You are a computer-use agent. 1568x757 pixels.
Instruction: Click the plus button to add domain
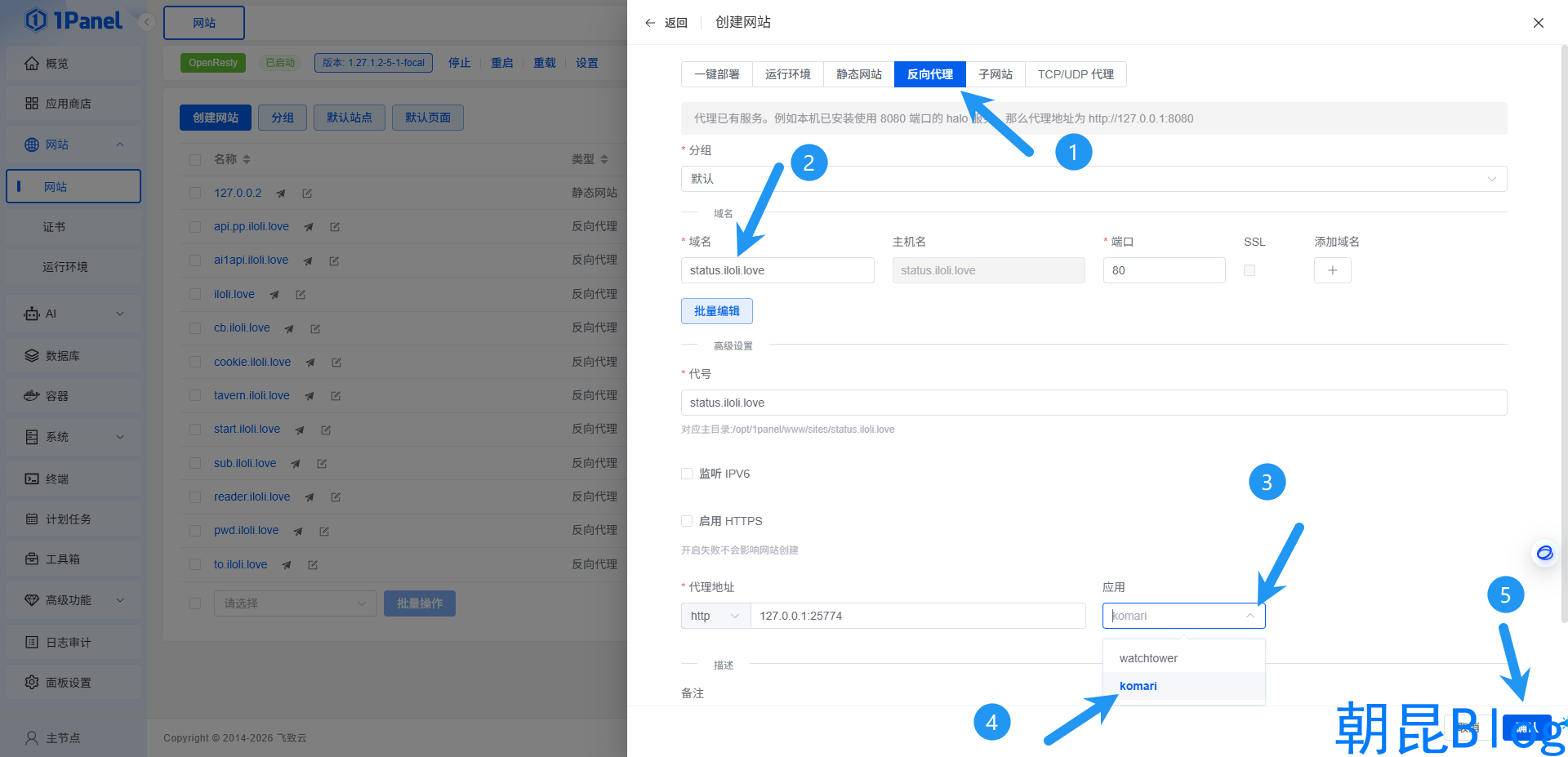tap(1332, 270)
